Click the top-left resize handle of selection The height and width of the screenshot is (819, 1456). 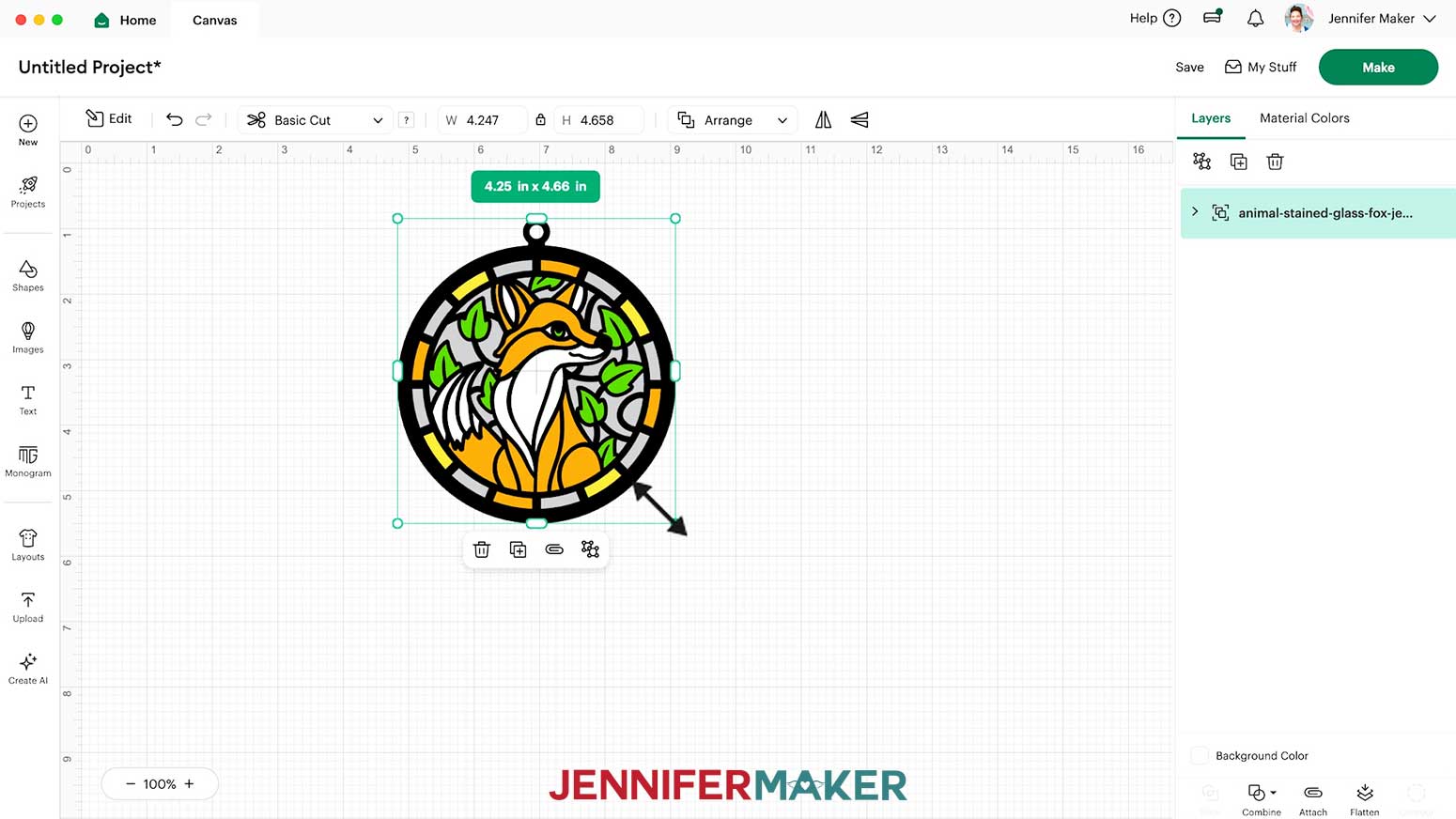397,219
